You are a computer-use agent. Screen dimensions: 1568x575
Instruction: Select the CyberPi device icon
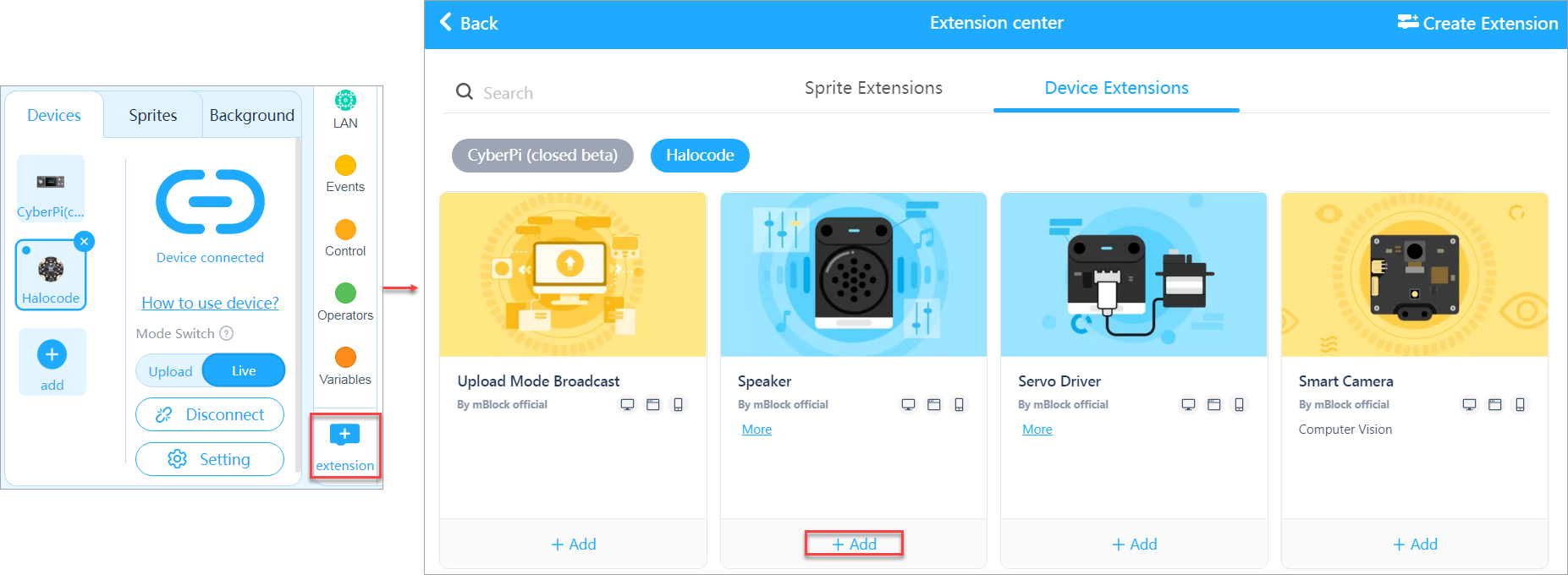click(x=51, y=182)
